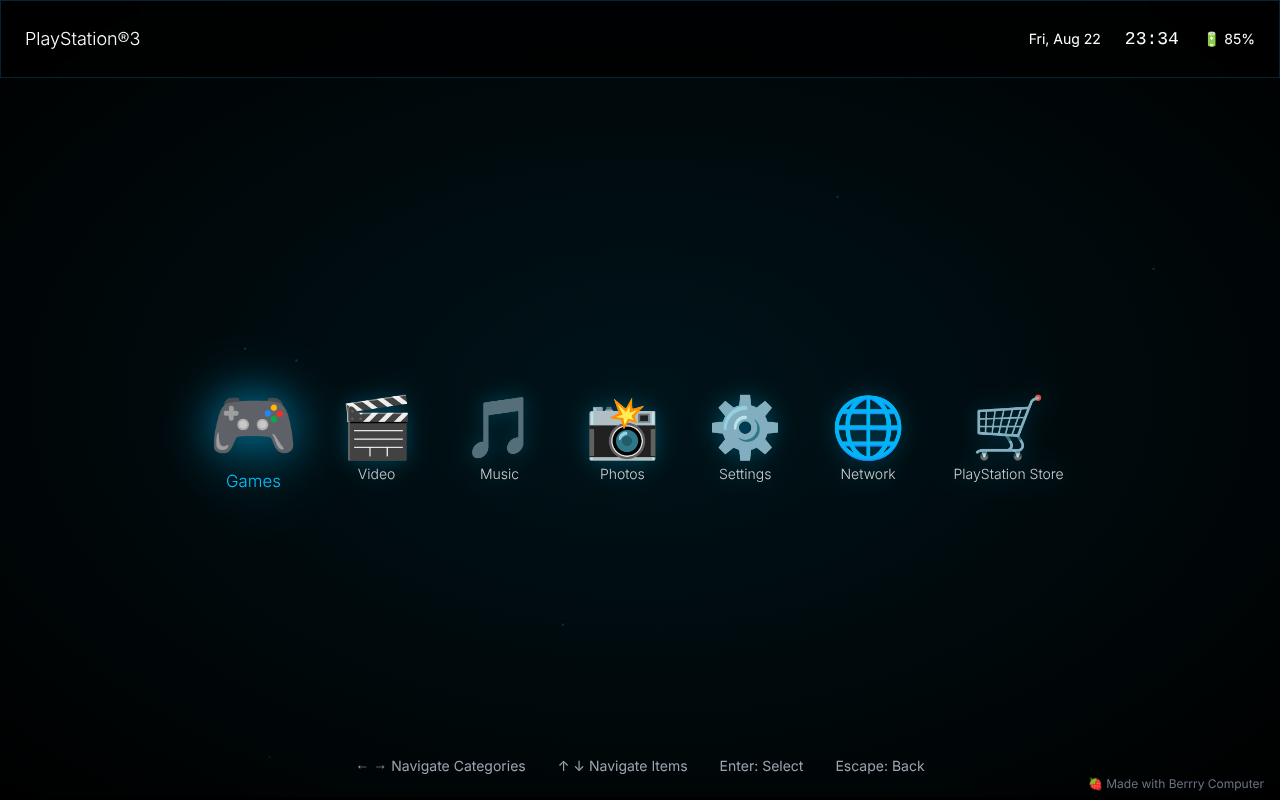Select the Network category label

pos(867,474)
